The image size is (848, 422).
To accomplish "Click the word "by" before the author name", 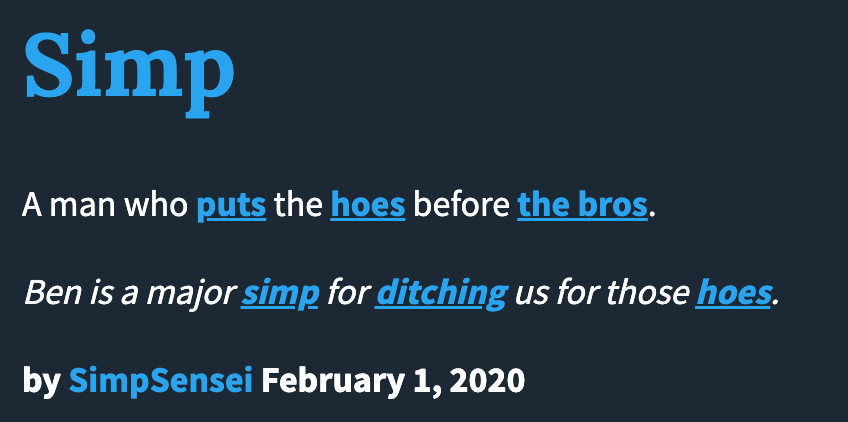I will point(41,380).
